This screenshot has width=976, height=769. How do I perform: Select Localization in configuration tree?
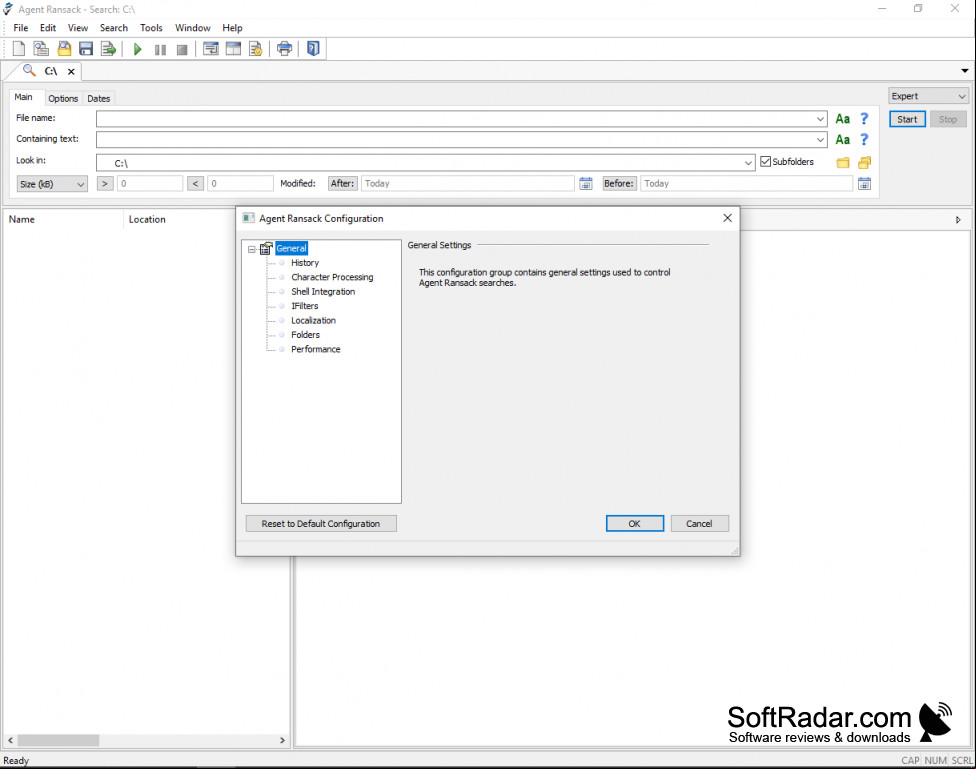(x=313, y=320)
